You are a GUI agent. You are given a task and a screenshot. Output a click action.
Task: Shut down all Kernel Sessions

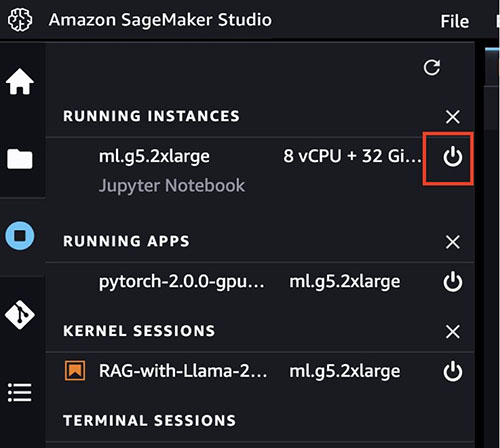tap(453, 332)
